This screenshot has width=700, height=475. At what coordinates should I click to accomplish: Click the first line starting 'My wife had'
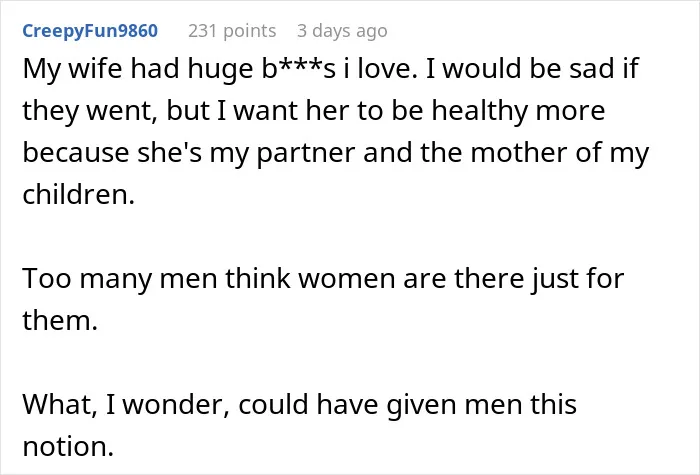(x=330, y=70)
